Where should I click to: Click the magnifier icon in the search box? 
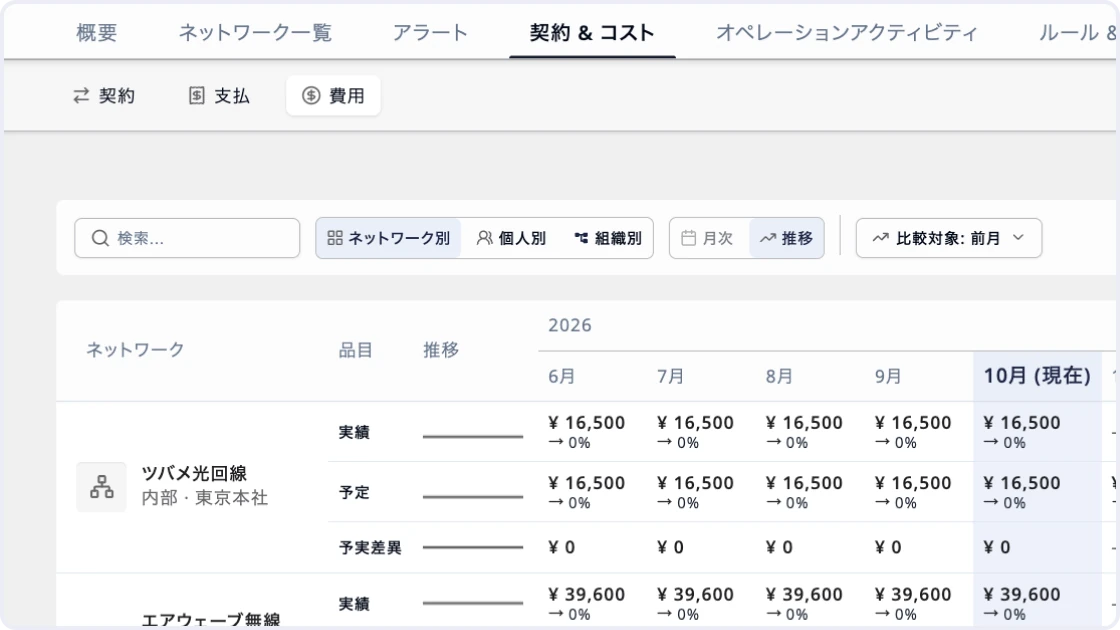click(100, 238)
